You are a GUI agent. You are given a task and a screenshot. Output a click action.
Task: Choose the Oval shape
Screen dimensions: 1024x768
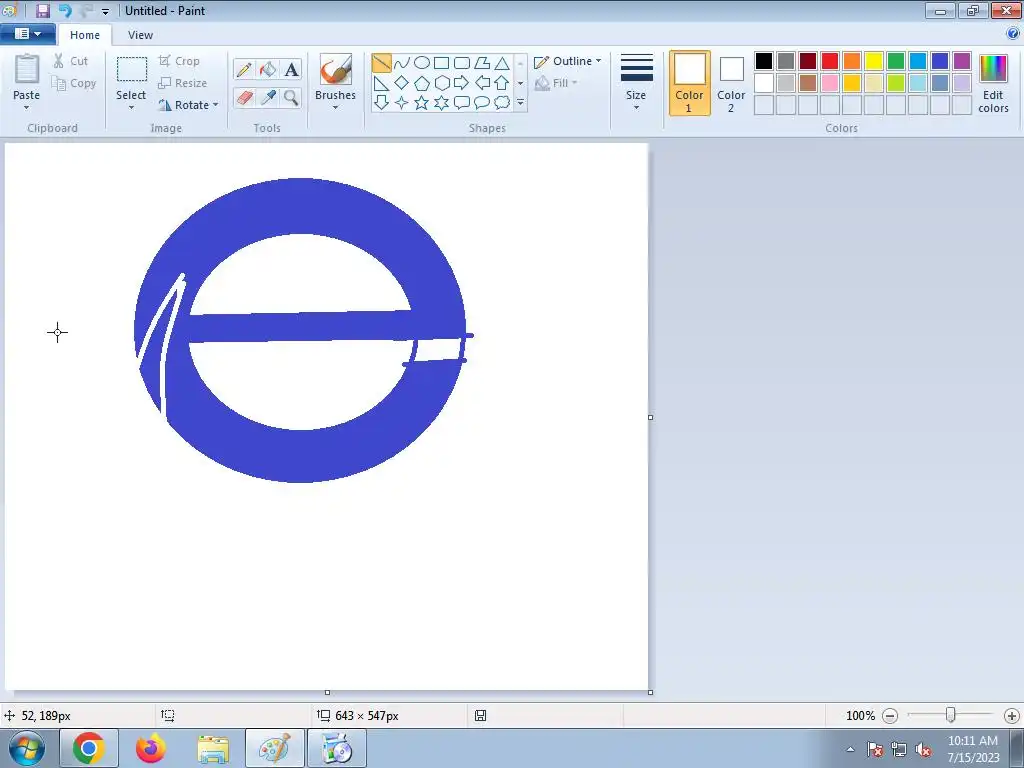click(x=422, y=63)
